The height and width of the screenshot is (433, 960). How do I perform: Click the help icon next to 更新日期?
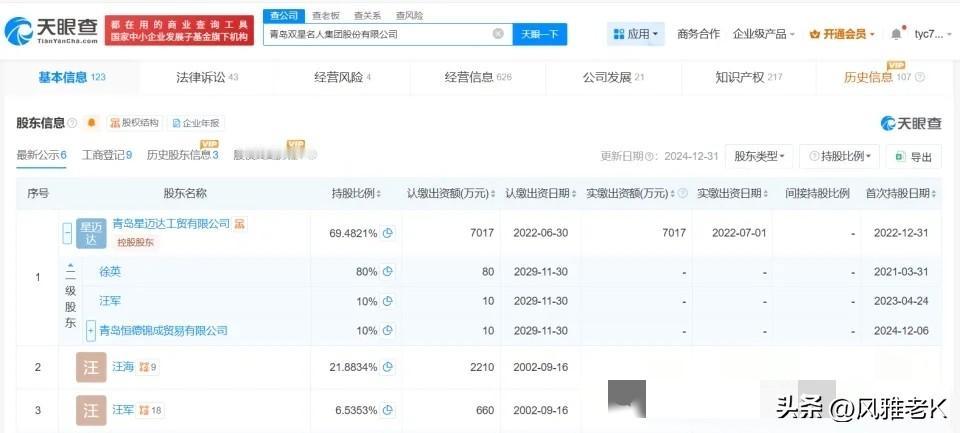[648, 156]
